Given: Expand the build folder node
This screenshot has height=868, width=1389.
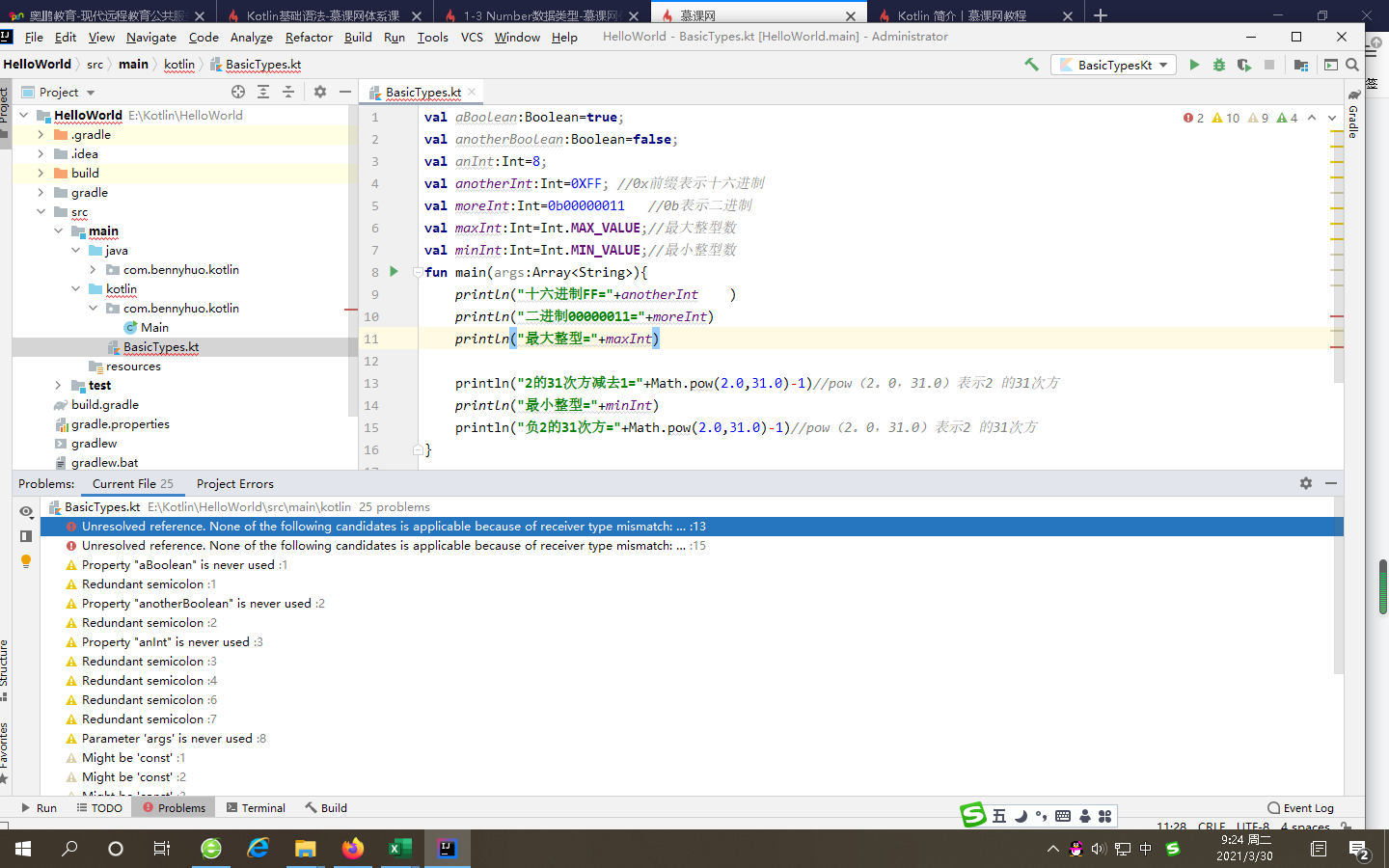Looking at the screenshot, I should 41,174.
